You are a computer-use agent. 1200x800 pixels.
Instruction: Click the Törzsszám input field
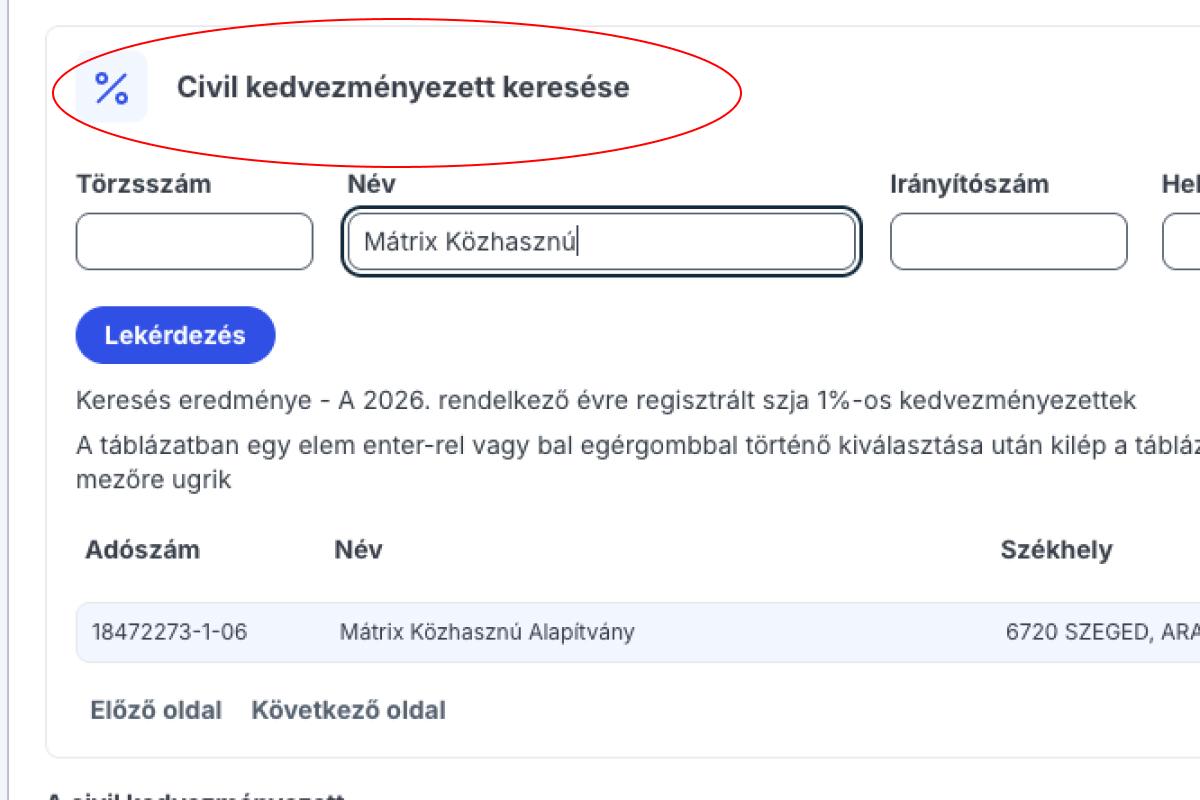coord(195,237)
